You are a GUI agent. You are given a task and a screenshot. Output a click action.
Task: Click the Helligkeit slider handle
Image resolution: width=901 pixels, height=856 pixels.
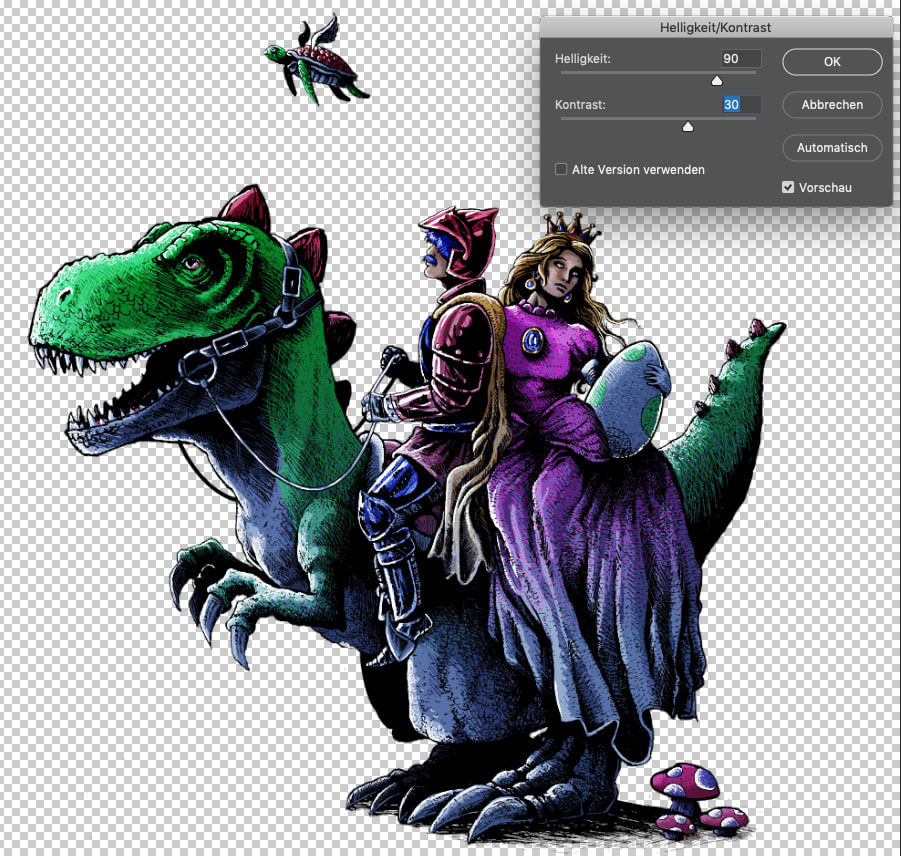click(x=716, y=80)
